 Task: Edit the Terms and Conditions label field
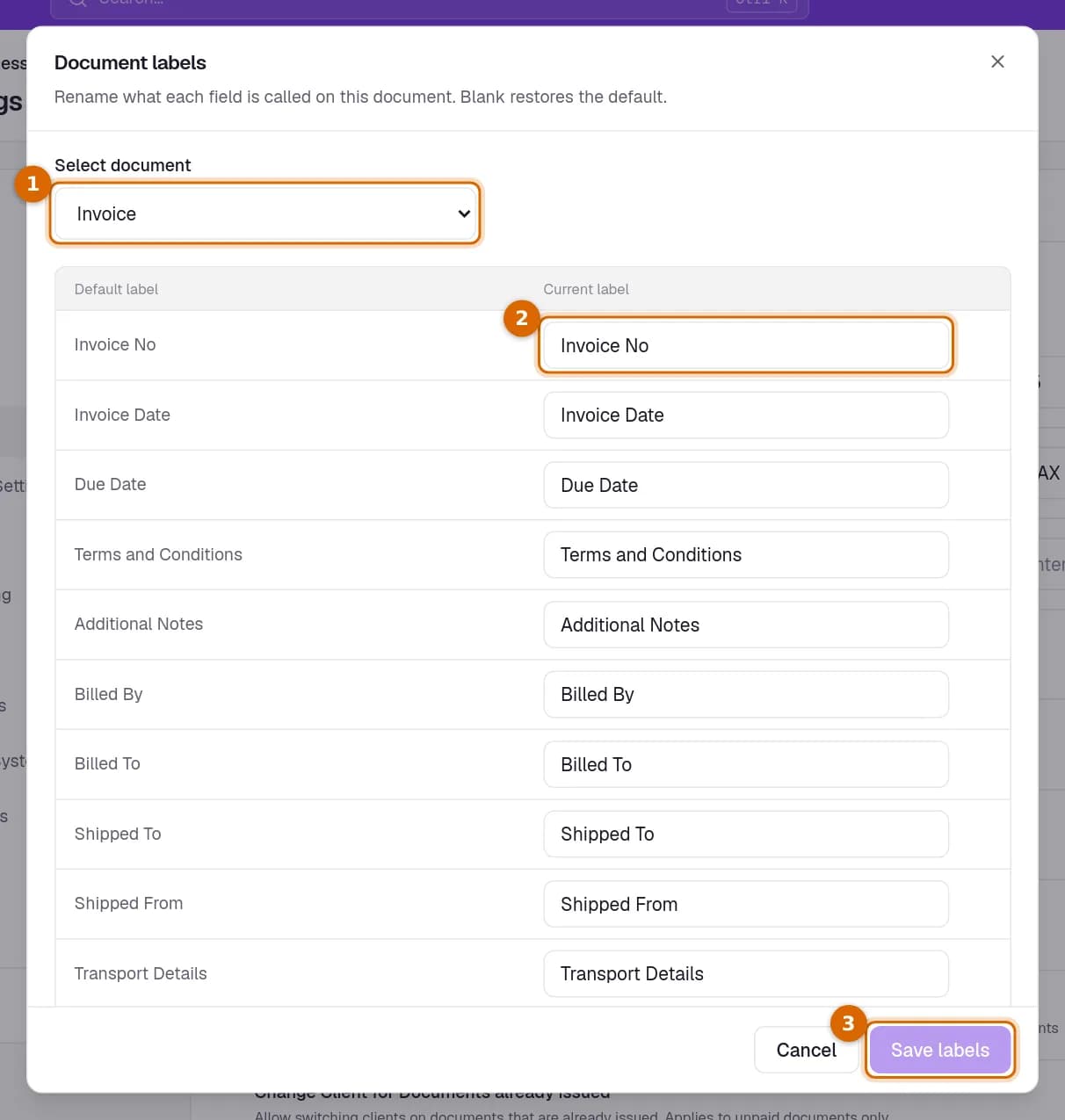pyautogui.click(x=746, y=554)
